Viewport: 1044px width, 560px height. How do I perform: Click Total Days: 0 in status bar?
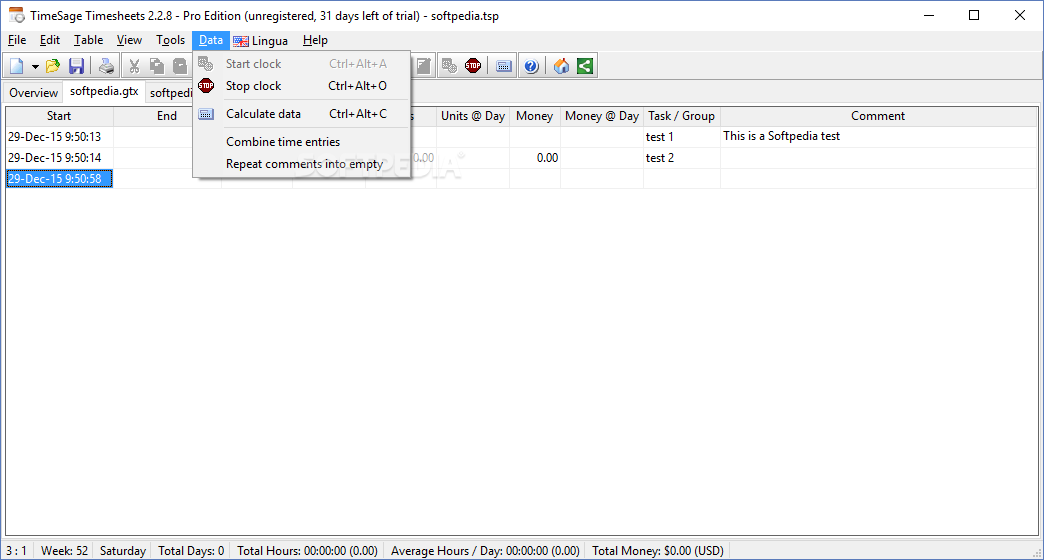click(x=191, y=551)
